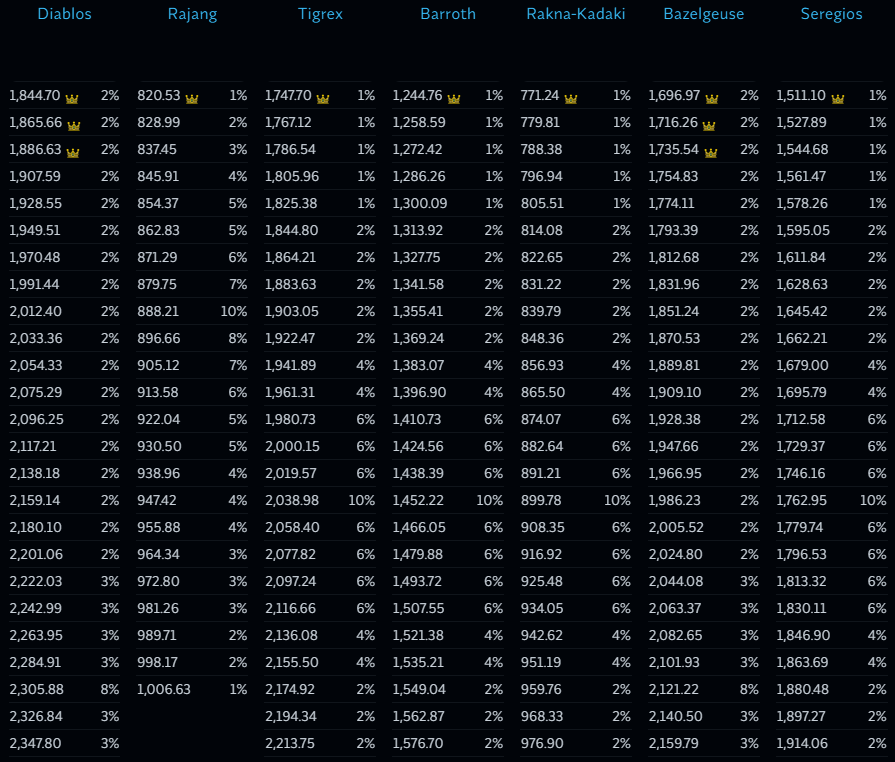895x762 pixels.
Task: Click the crown icon next to 820.53
Action: [192, 99]
